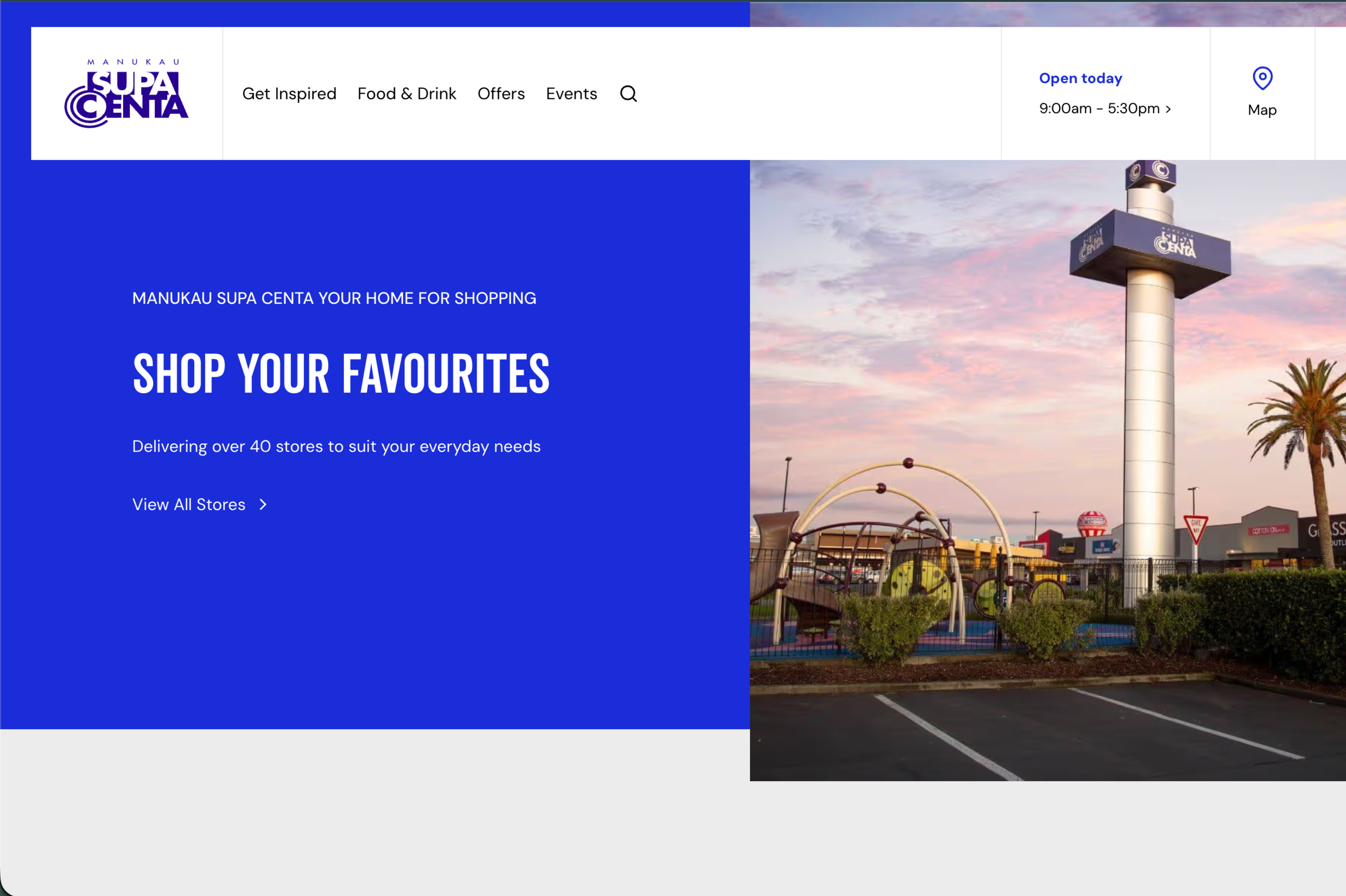The height and width of the screenshot is (896, 1346).
Task: Expand opening hours 9:00am - 5:30pm
Action: pyautogui.click(x=1105, y=109)
